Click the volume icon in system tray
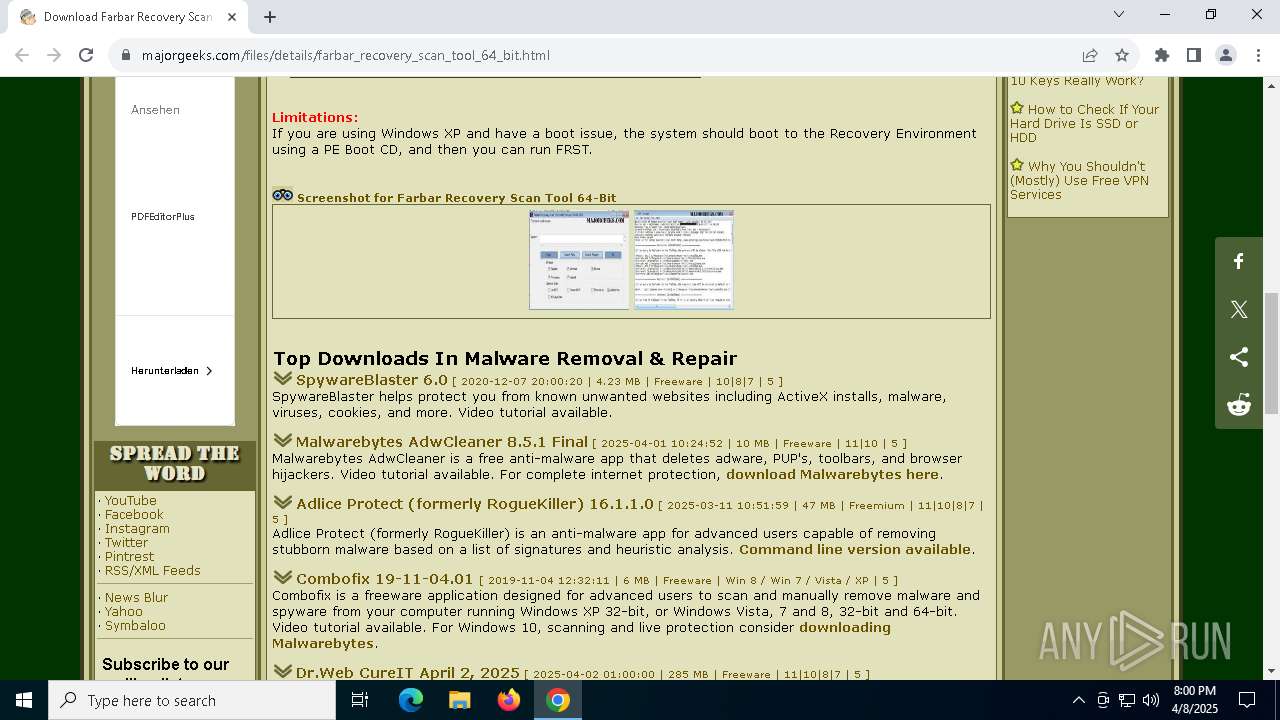The height and width of the screenshot is (720, 1280). tap(1151, 700)
